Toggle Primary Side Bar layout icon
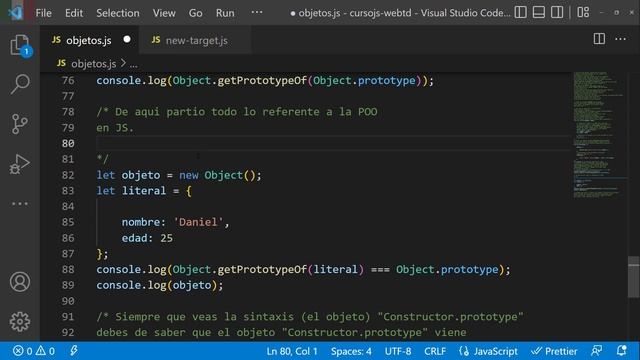The image size is (640, 360). click(x=520, y=12)
